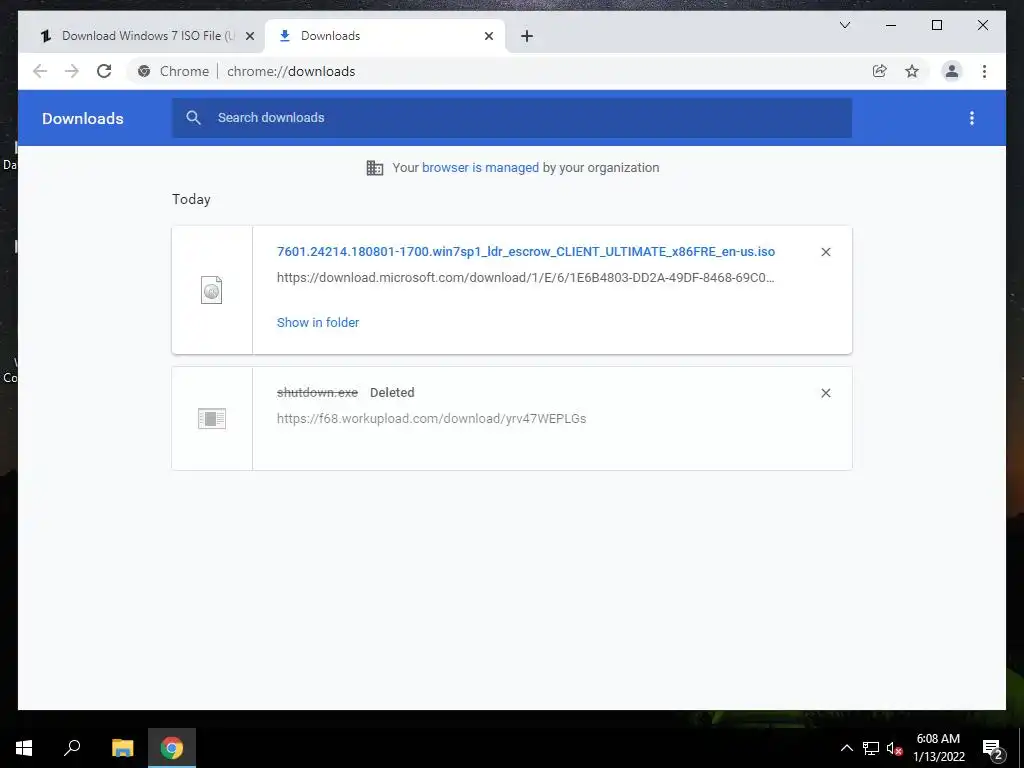The height and width of the screenshot is (768, 1024).
Task: Share this page using the share icon
Action: (x=880, y=71)
